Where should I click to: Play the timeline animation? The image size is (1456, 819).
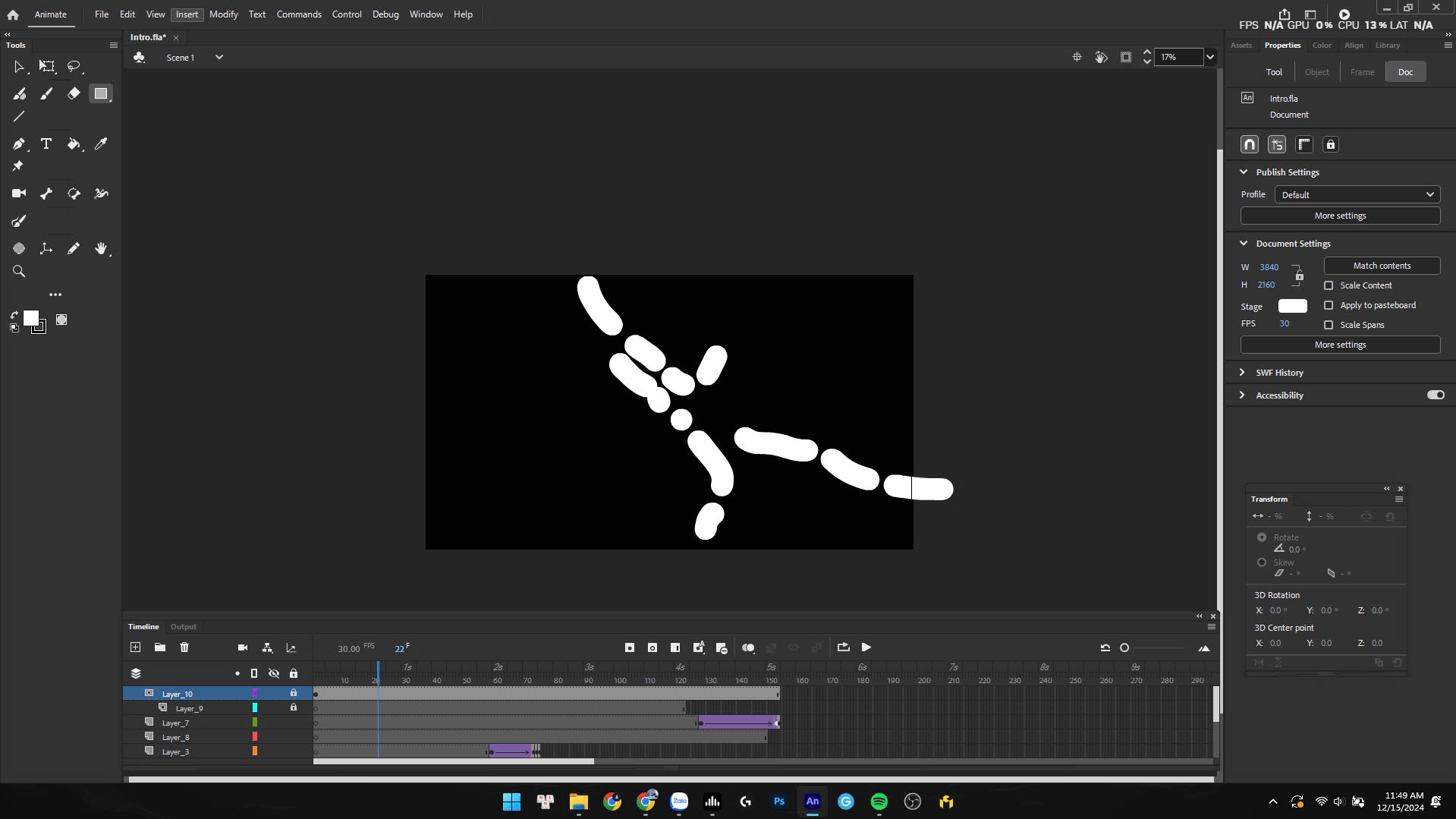[866, 647]
